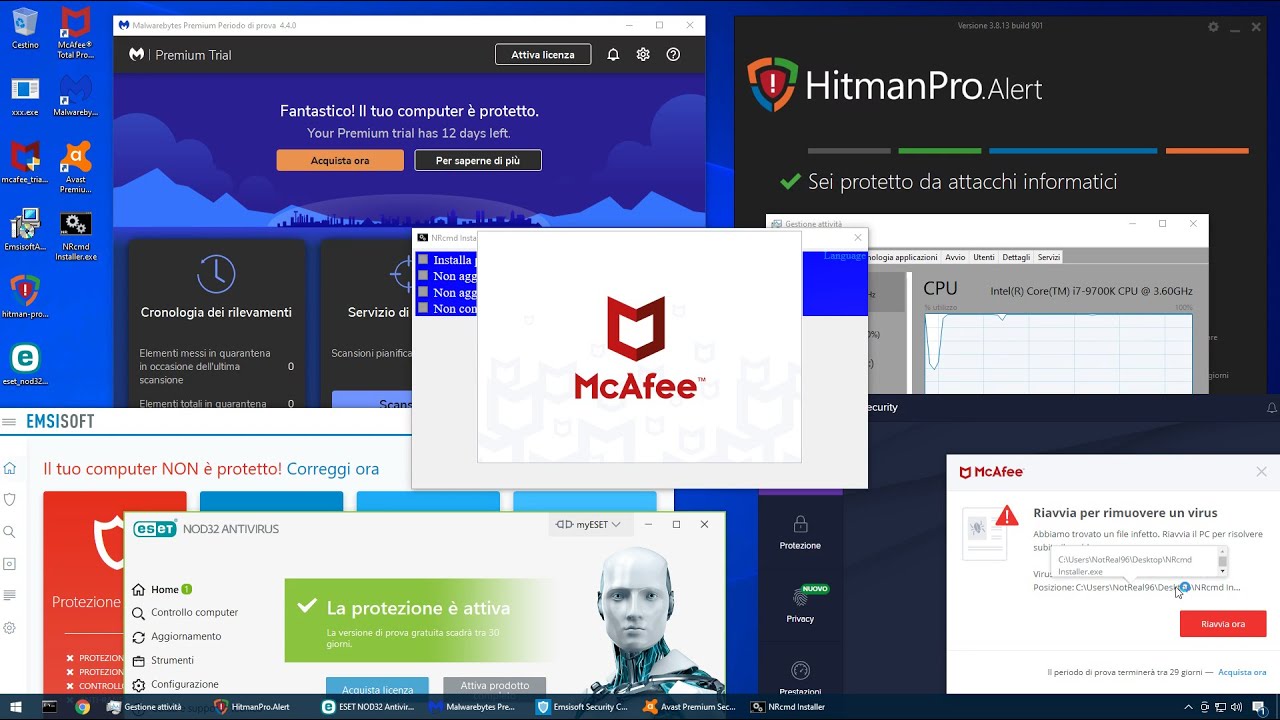1280x720 pixels.
Task: Switch to Avvio tab in Gestione attività
Action: [955, 257]
